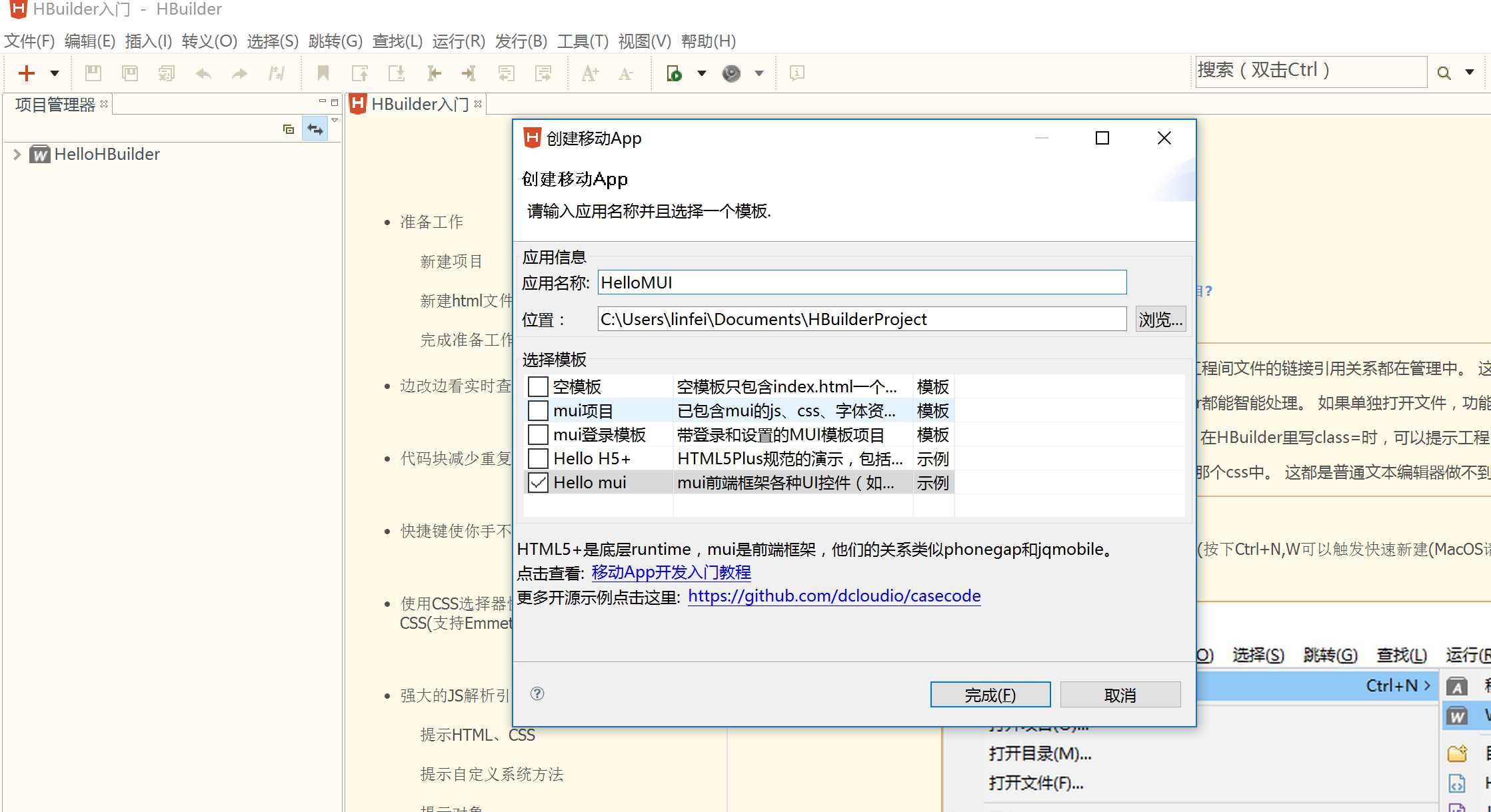
Task: Click the 浏览... browse button
Action: point(1160,319)
